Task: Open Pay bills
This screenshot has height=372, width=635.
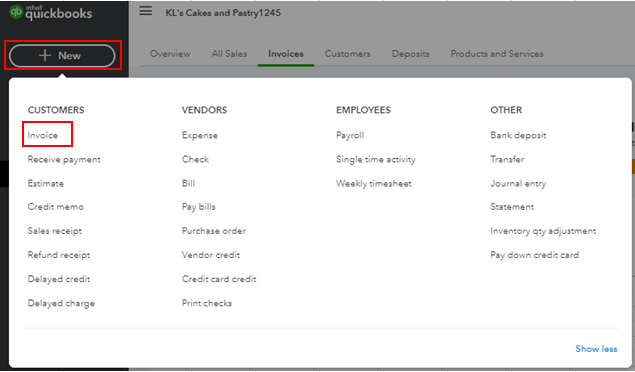Action: point(199,207)
